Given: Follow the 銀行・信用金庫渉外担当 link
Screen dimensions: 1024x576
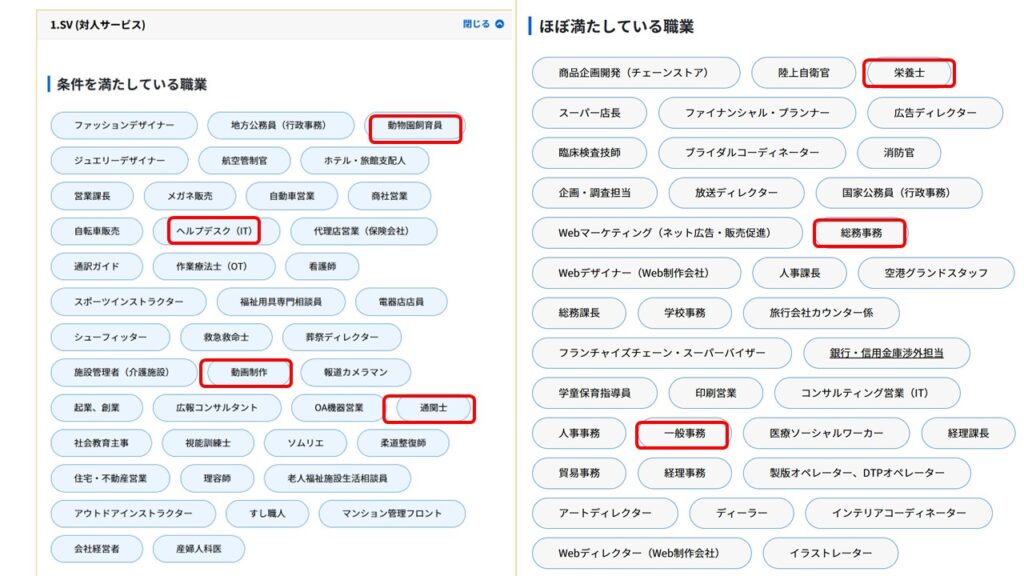Looking at the screenshot, I should click(x=886, y=353).
